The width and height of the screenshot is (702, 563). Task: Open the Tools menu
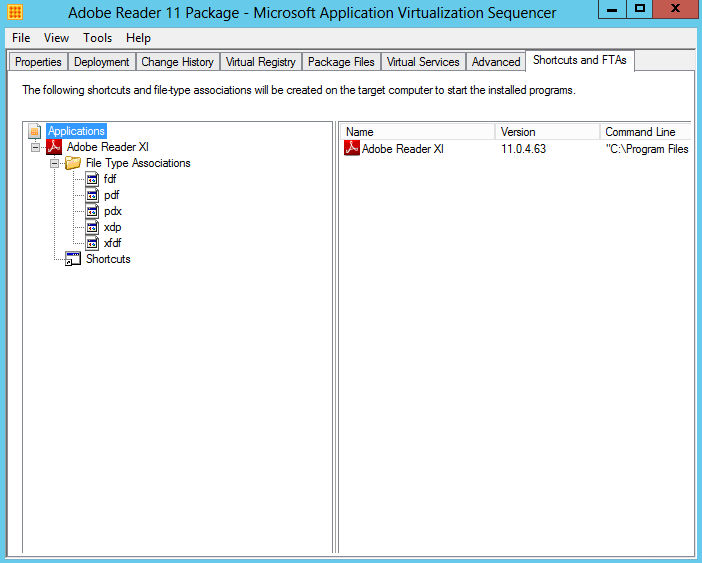coord(97,38)
